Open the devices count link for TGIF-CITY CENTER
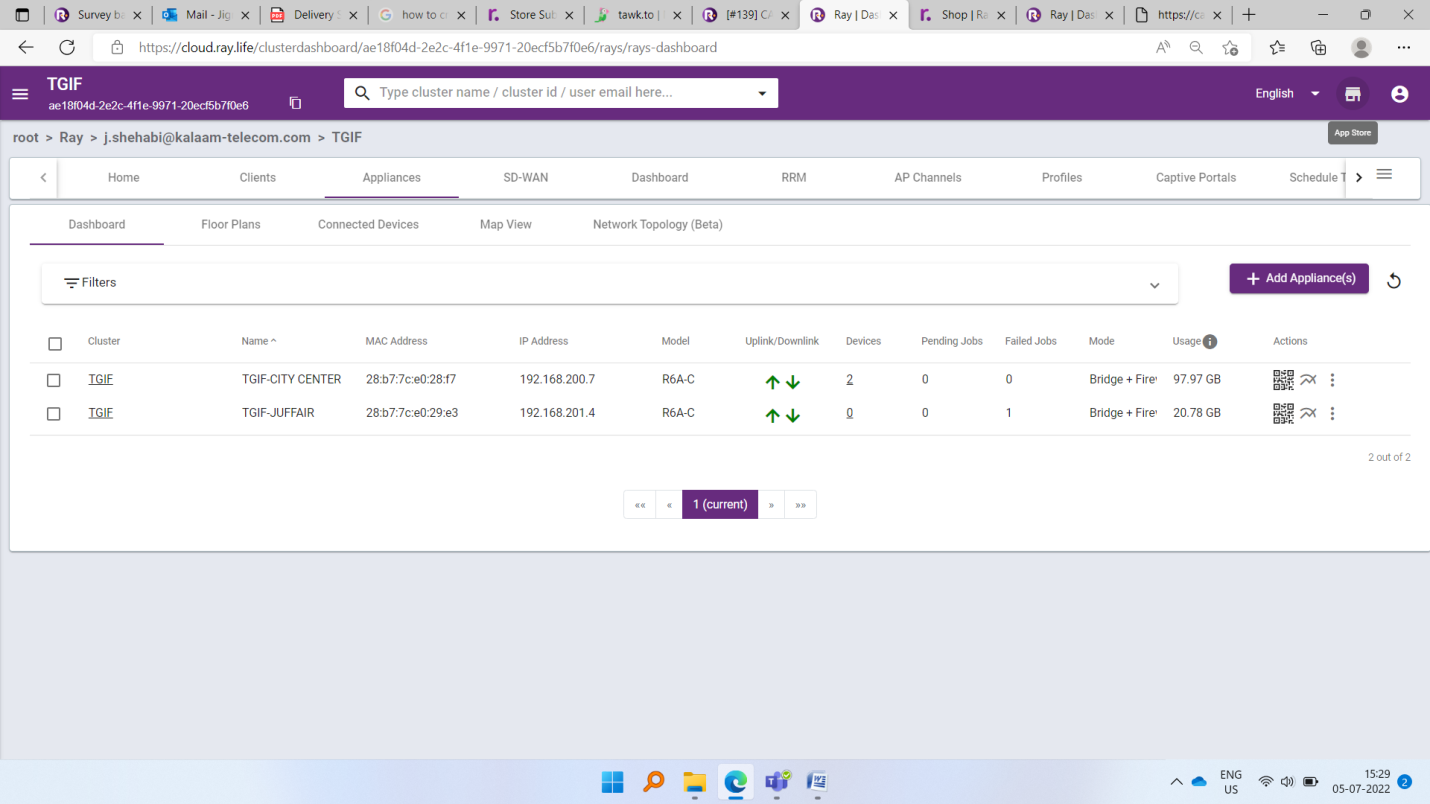Viewport: 1430px width, 804px height. tap(850, 380)
